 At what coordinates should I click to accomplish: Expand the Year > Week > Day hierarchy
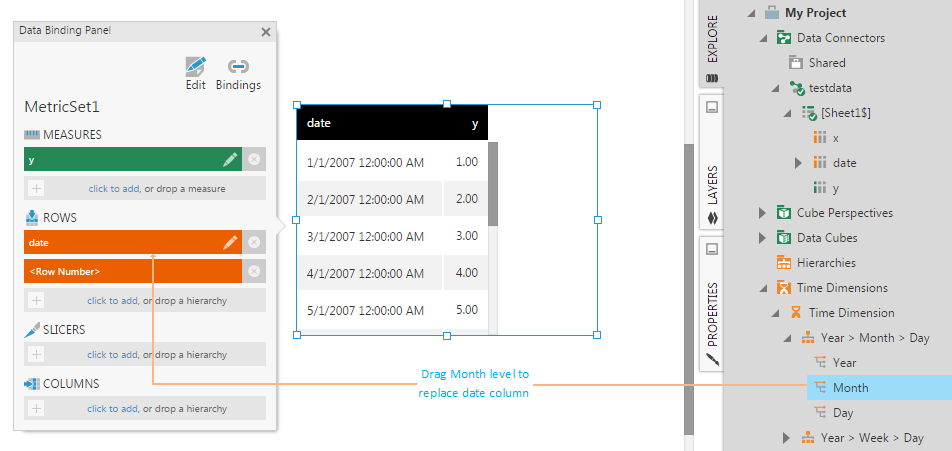[x=786, y=438]
